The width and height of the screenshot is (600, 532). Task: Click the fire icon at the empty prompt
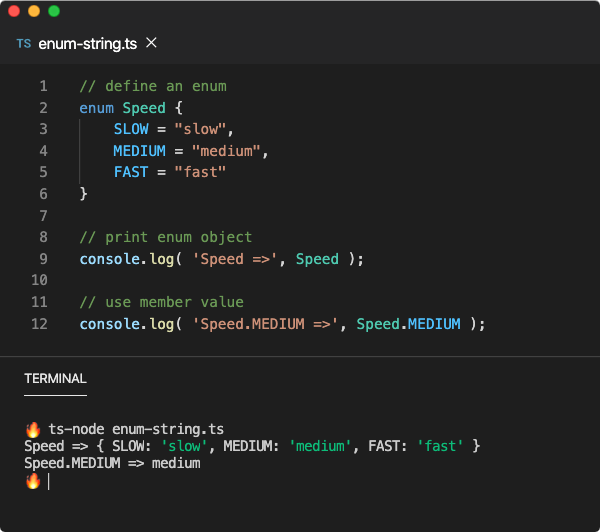coord(33,481)
